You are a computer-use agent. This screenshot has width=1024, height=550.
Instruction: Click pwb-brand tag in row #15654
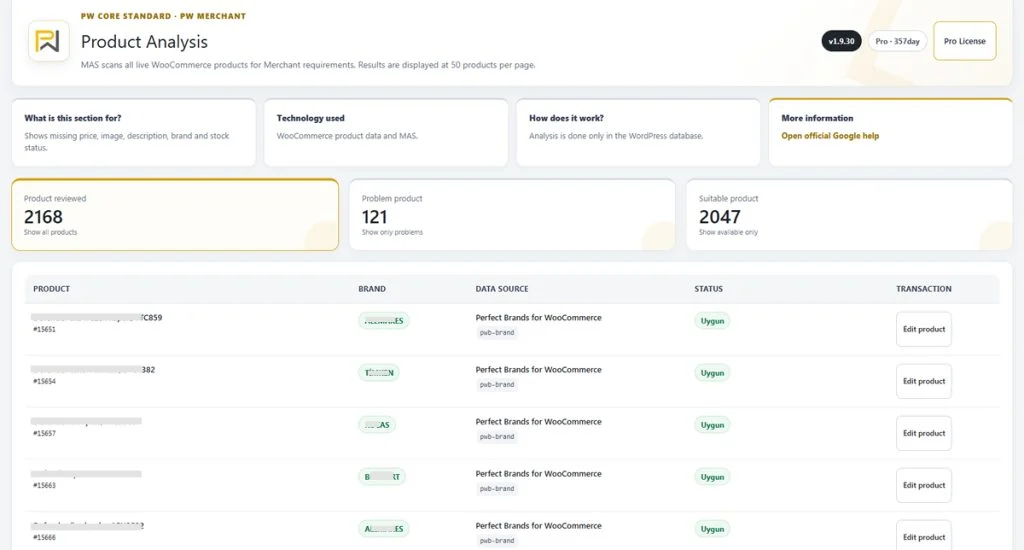(497, 385)
